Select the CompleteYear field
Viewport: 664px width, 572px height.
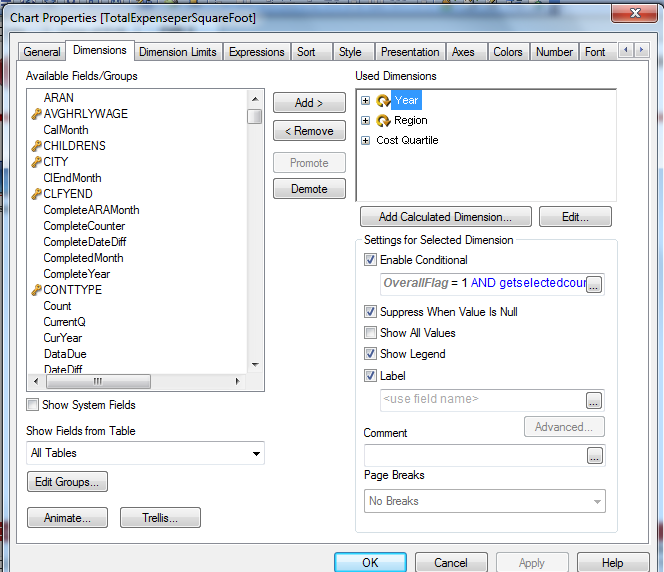[77, 274]
